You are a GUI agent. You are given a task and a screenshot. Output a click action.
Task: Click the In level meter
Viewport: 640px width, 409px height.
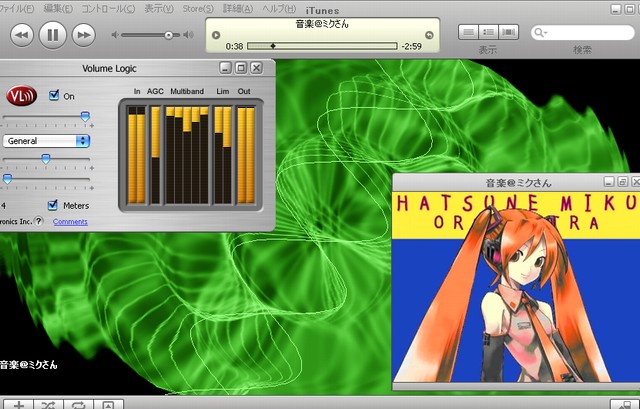(x=137, y=155)
